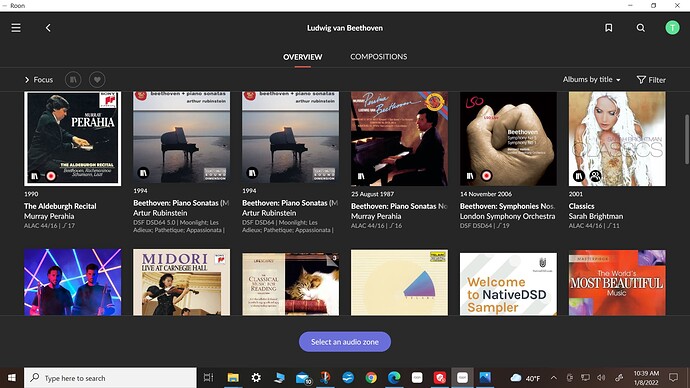Open The Aldeburgh Recital album cover

[x=73, y=139]
